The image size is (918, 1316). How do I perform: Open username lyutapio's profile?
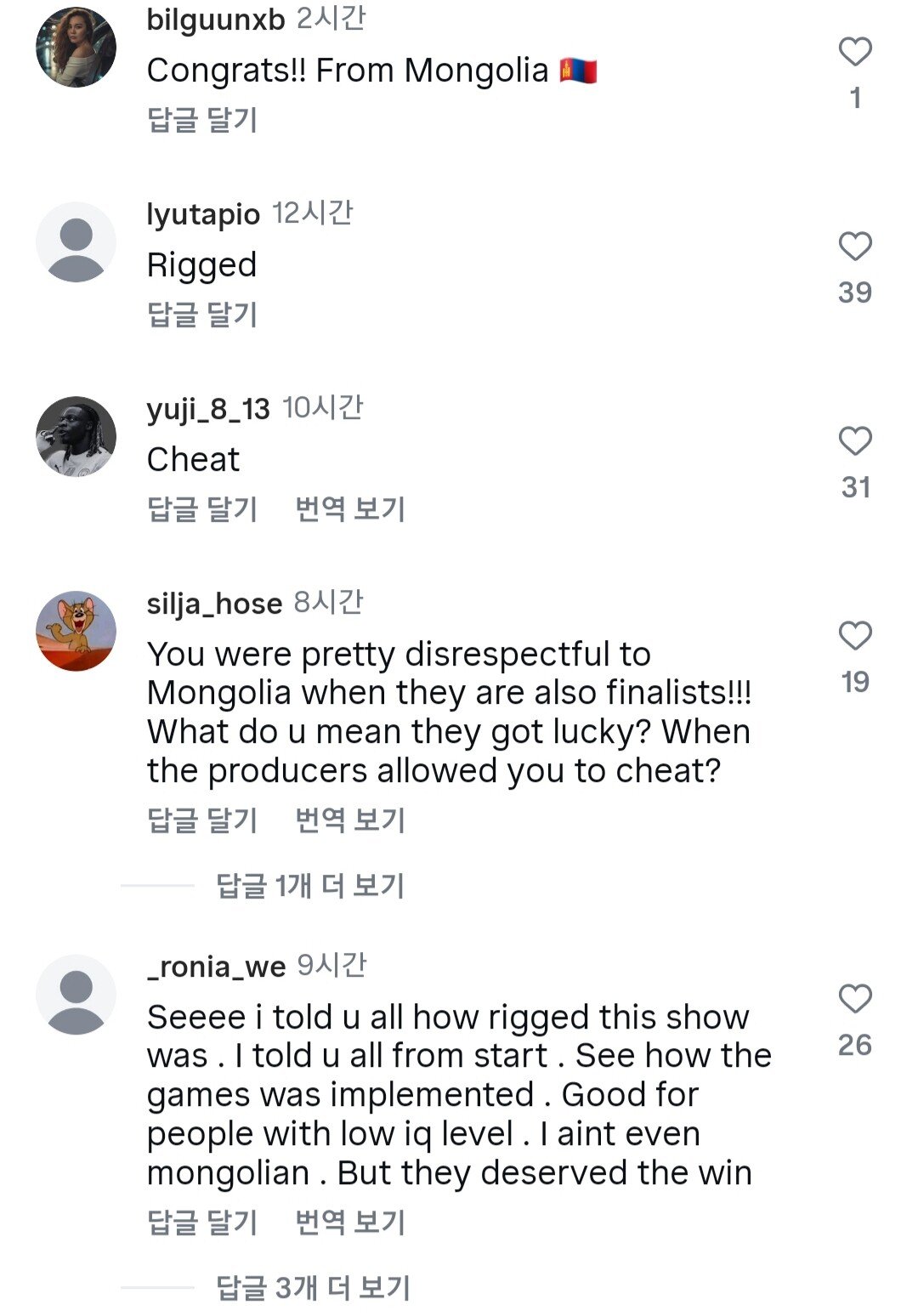coord(203,214)
